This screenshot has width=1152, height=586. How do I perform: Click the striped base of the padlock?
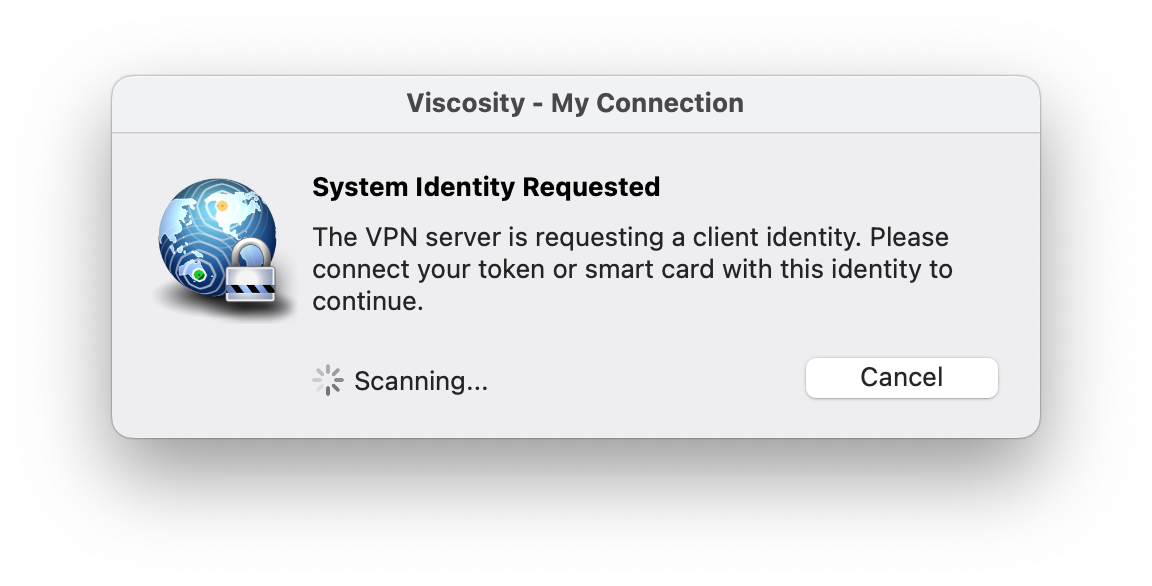pyautogui.click(x=250, y=290)
